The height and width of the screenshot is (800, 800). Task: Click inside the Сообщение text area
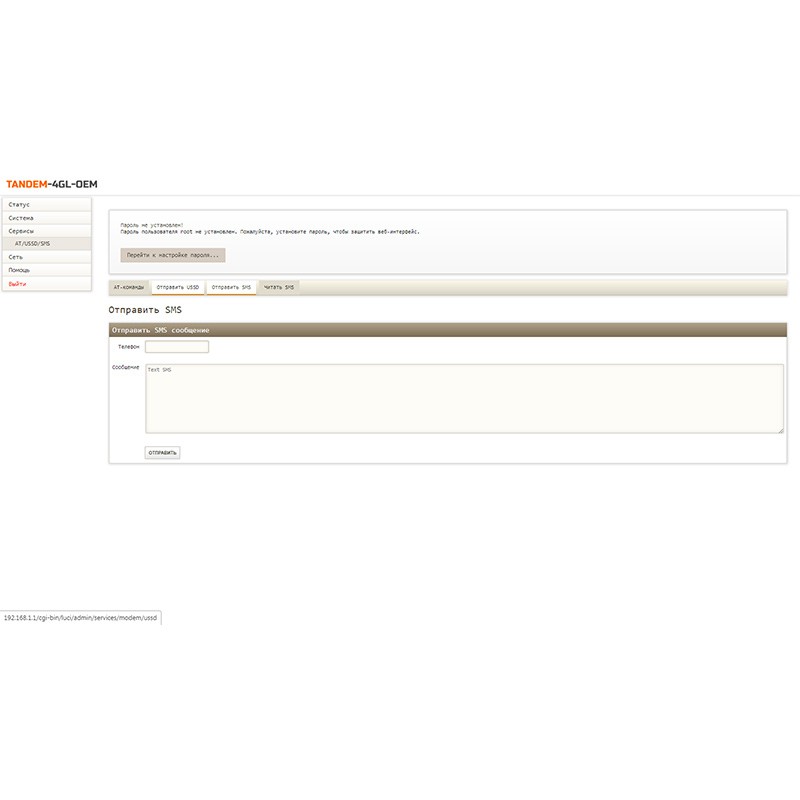(463, 398)
